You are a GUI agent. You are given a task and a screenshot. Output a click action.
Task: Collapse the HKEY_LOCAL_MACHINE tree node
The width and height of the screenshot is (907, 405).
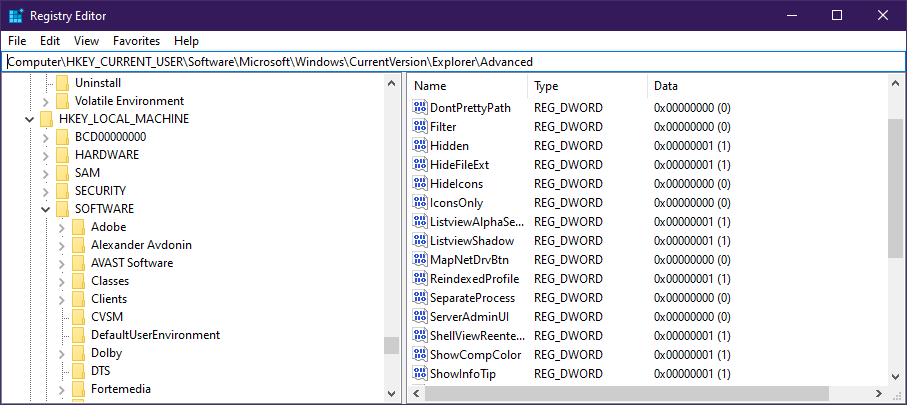coord(30,119)
